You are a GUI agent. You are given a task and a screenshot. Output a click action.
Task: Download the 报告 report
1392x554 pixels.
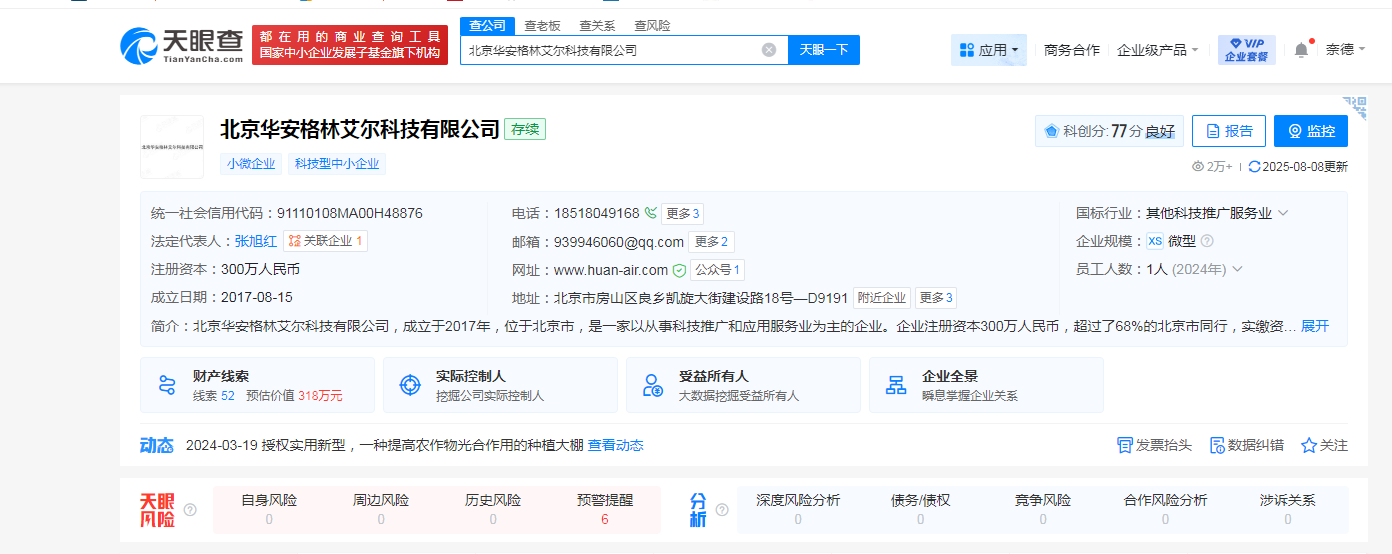(1228, 131)
